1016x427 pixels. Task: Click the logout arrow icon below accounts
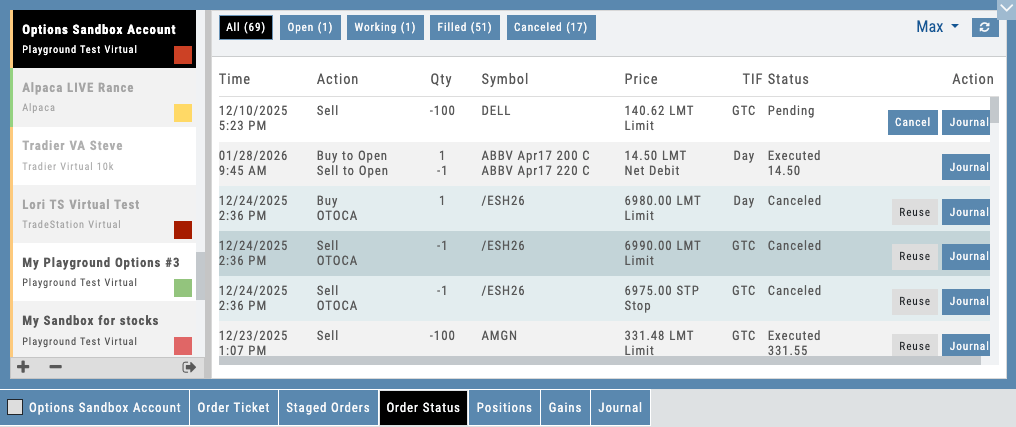[189, 367]
